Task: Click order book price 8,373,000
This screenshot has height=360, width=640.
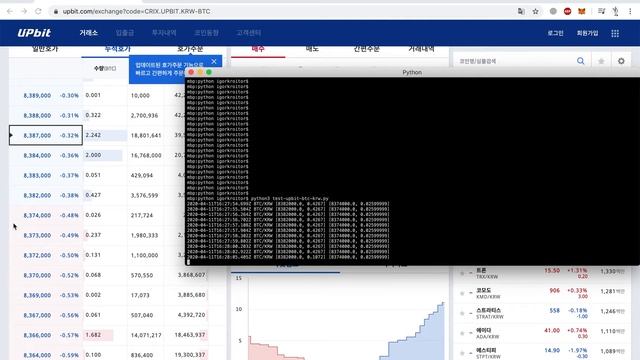Action: (37, 236)
